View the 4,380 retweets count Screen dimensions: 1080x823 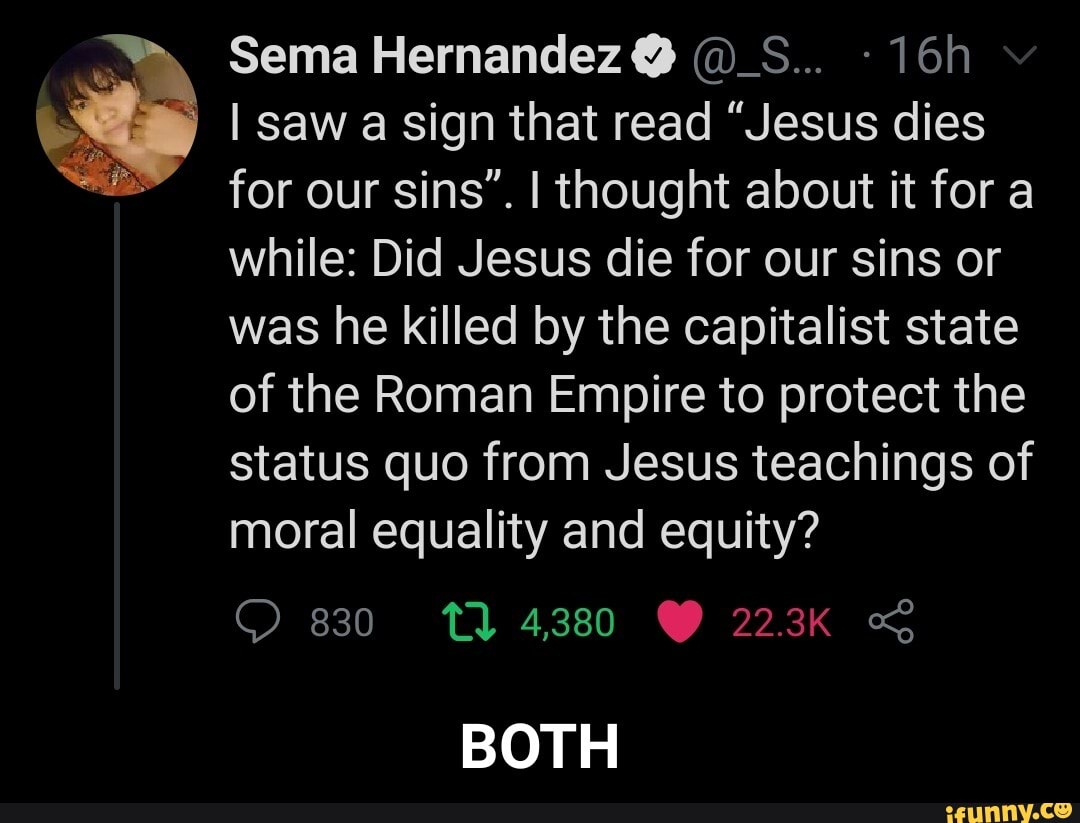coord(567,623)
